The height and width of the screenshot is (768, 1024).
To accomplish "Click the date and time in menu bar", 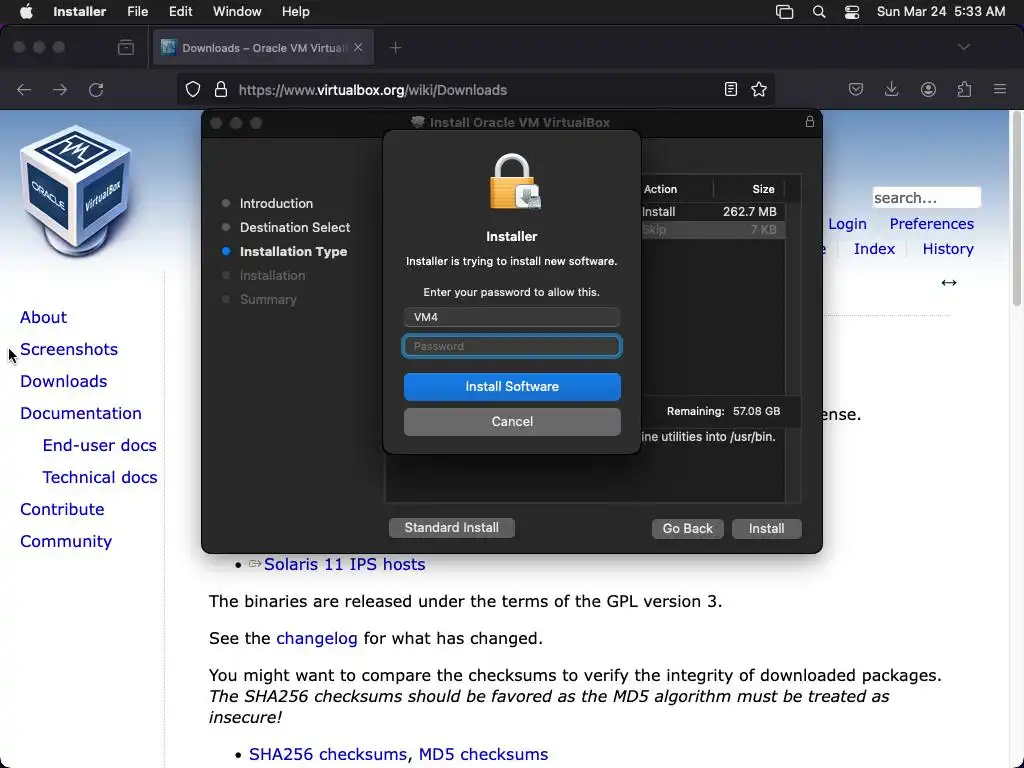I will point(941,12).
